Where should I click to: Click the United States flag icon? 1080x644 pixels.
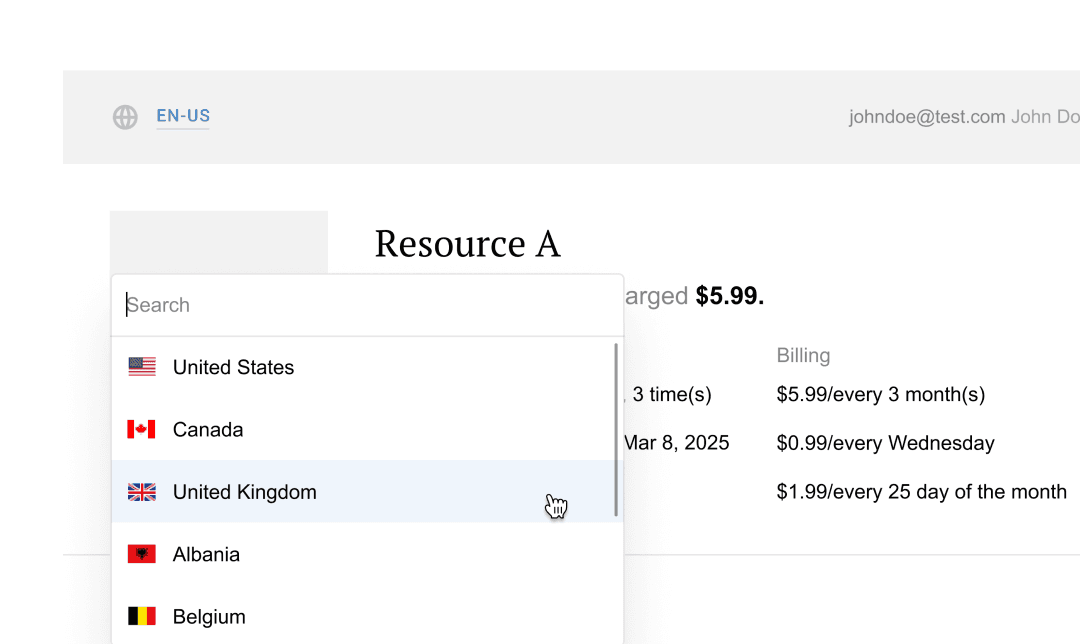click(142, 367)
